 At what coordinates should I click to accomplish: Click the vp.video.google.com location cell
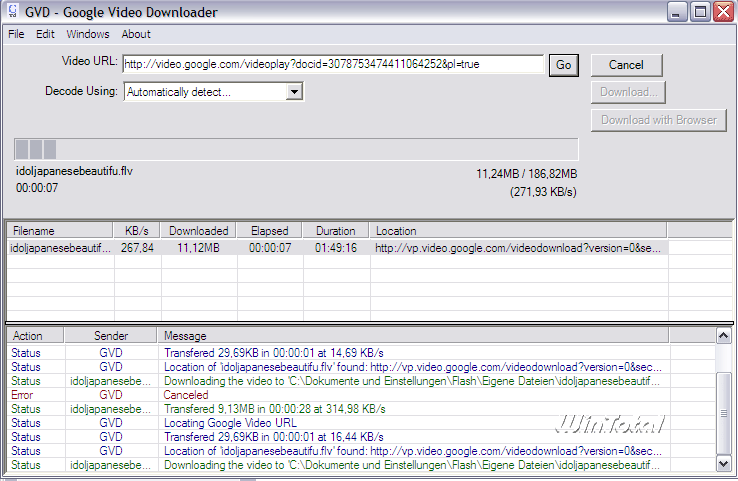pyautogui.click(x=518, y=248)
